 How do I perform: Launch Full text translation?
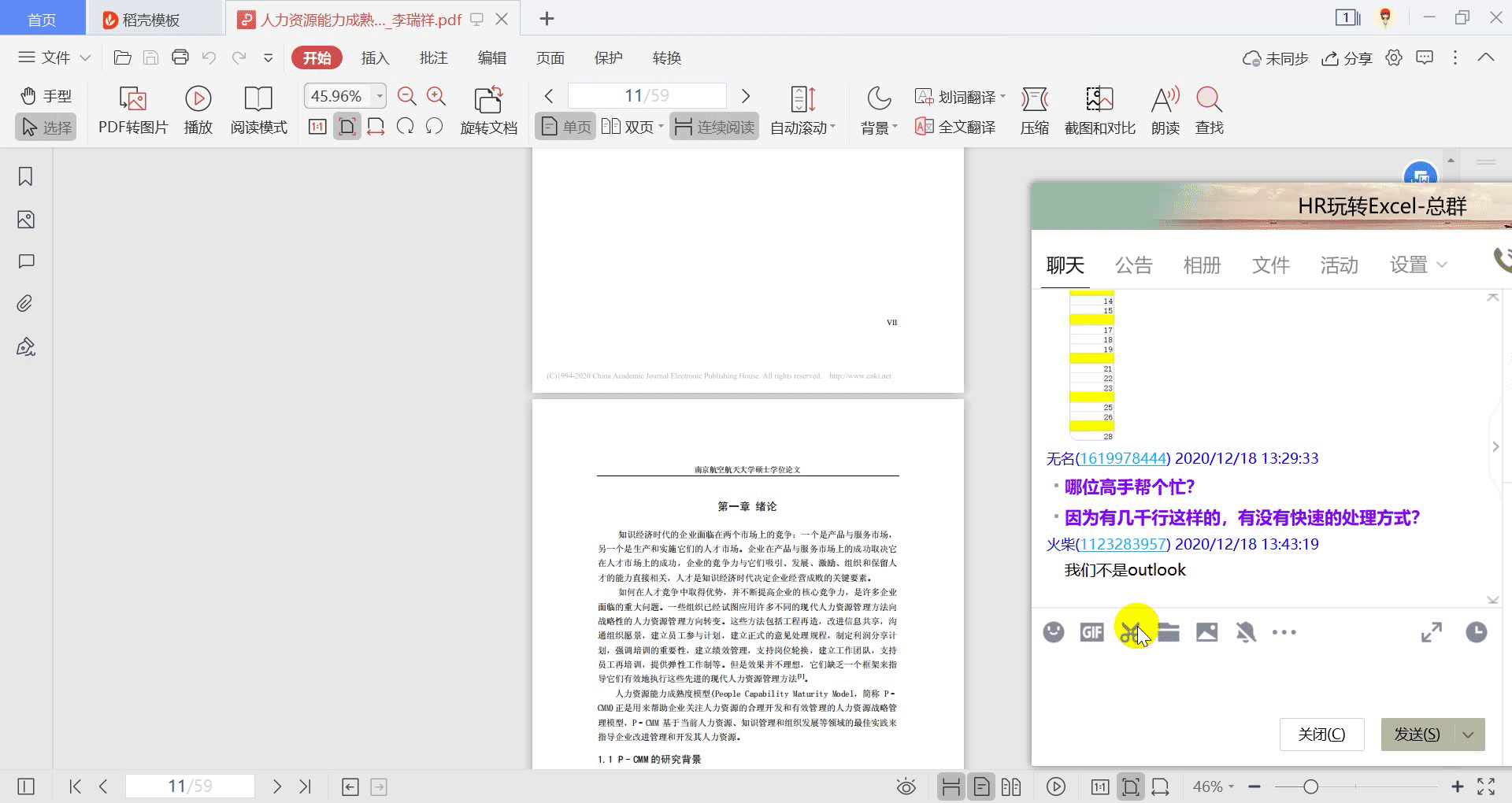click(x=955, y=127)
